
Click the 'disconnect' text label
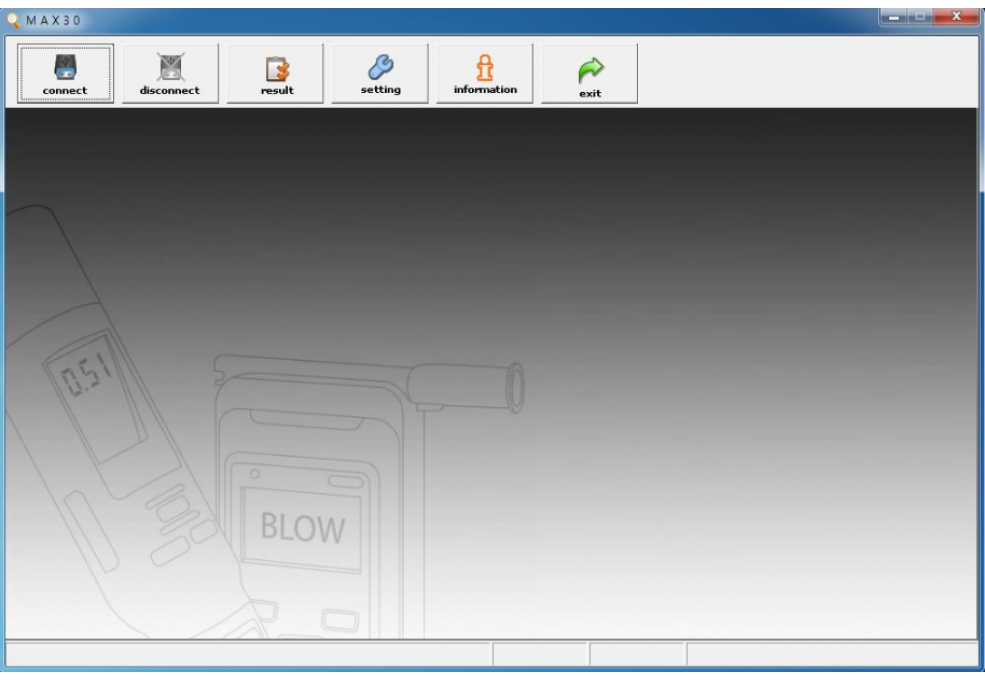pyautogui.click(x=170, y=91)
